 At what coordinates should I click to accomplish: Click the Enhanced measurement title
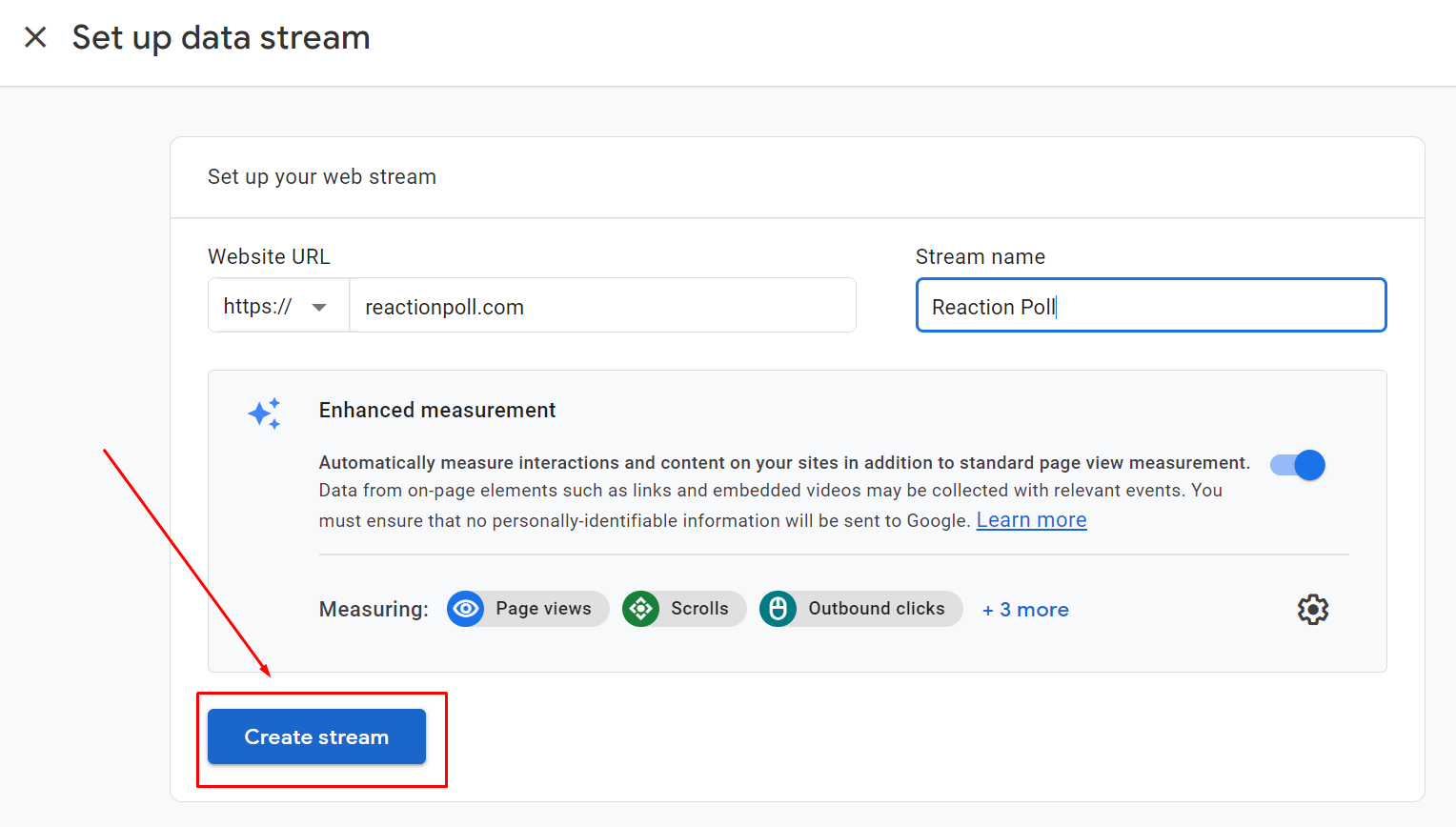tap(437, 410)
